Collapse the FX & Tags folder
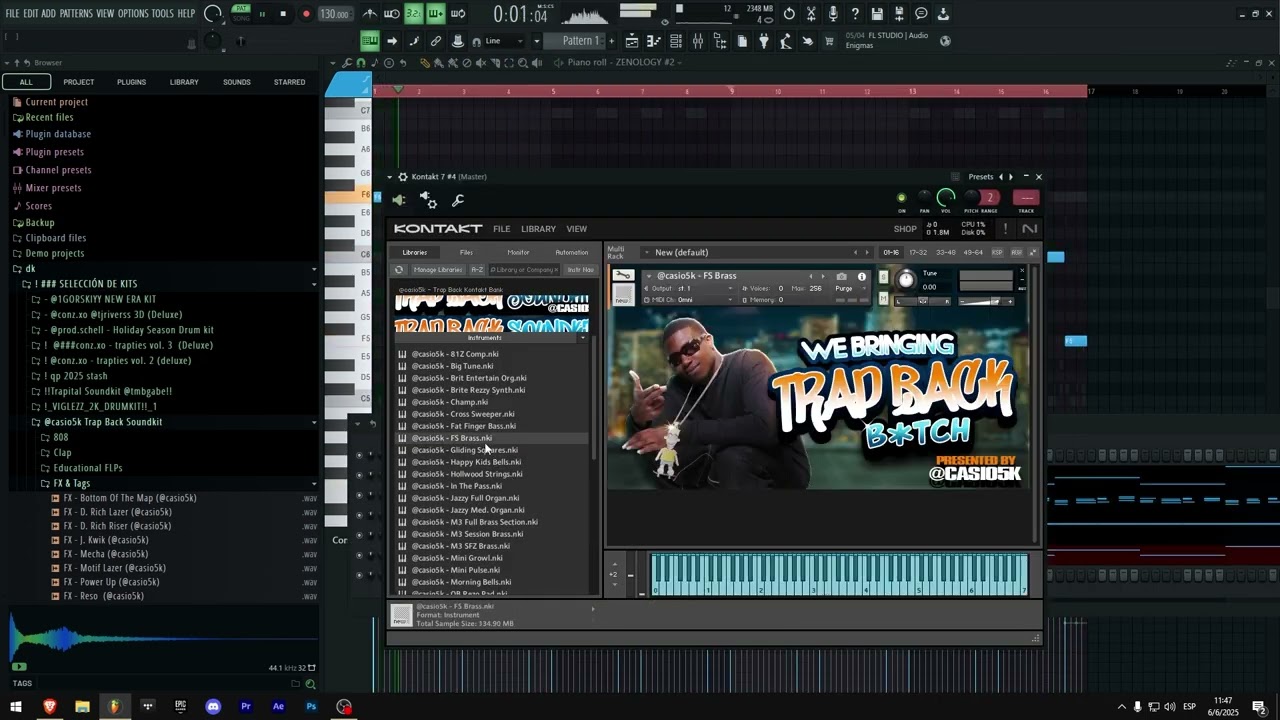The width and height of the screenshot is (1280, 720). coord(72,484)
